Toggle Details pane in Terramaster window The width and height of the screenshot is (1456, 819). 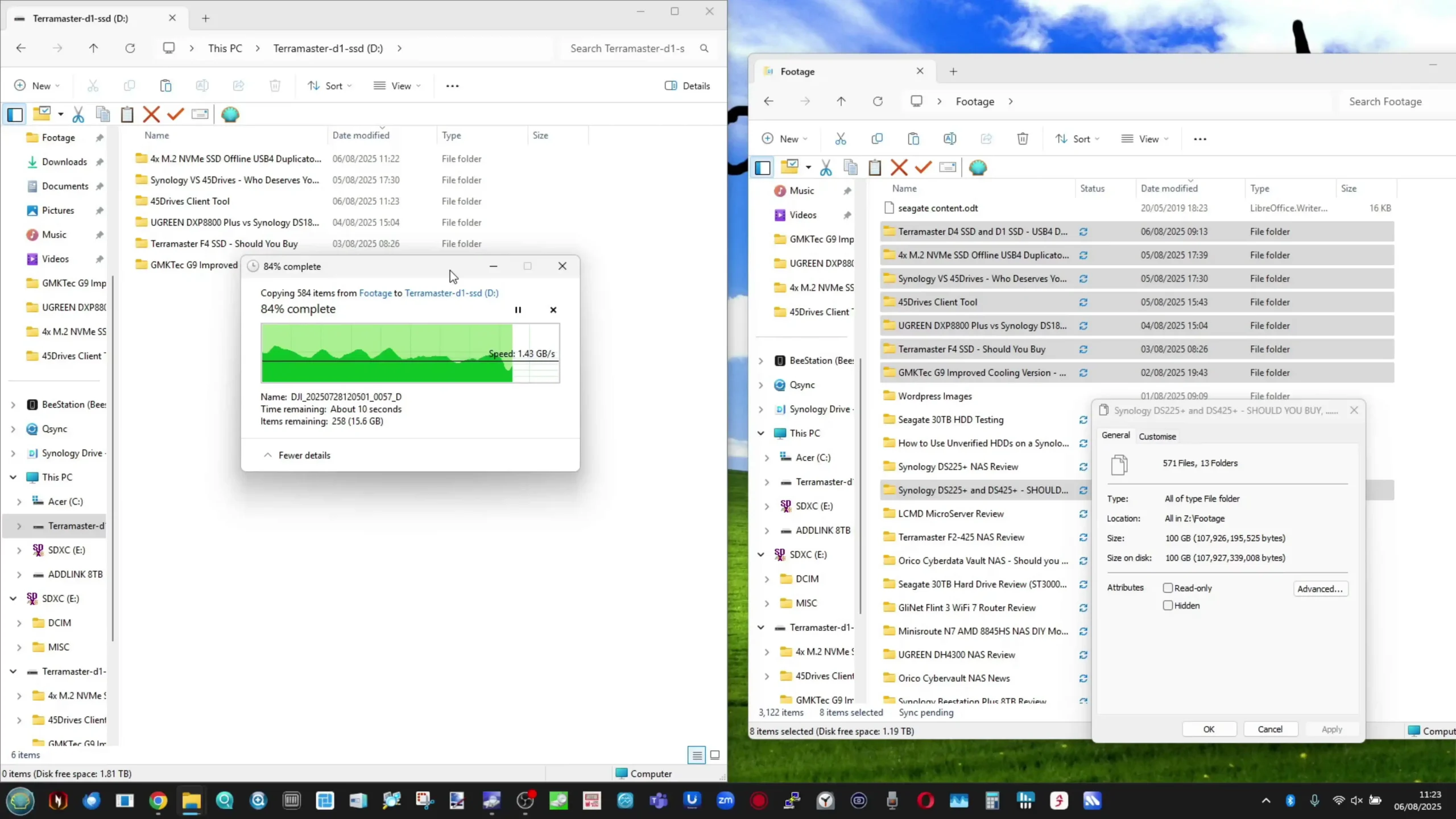[687, 86]
